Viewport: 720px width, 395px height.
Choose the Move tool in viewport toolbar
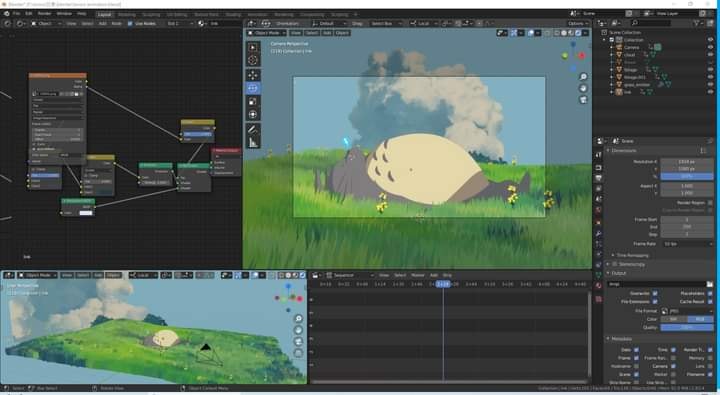[253, 75]
